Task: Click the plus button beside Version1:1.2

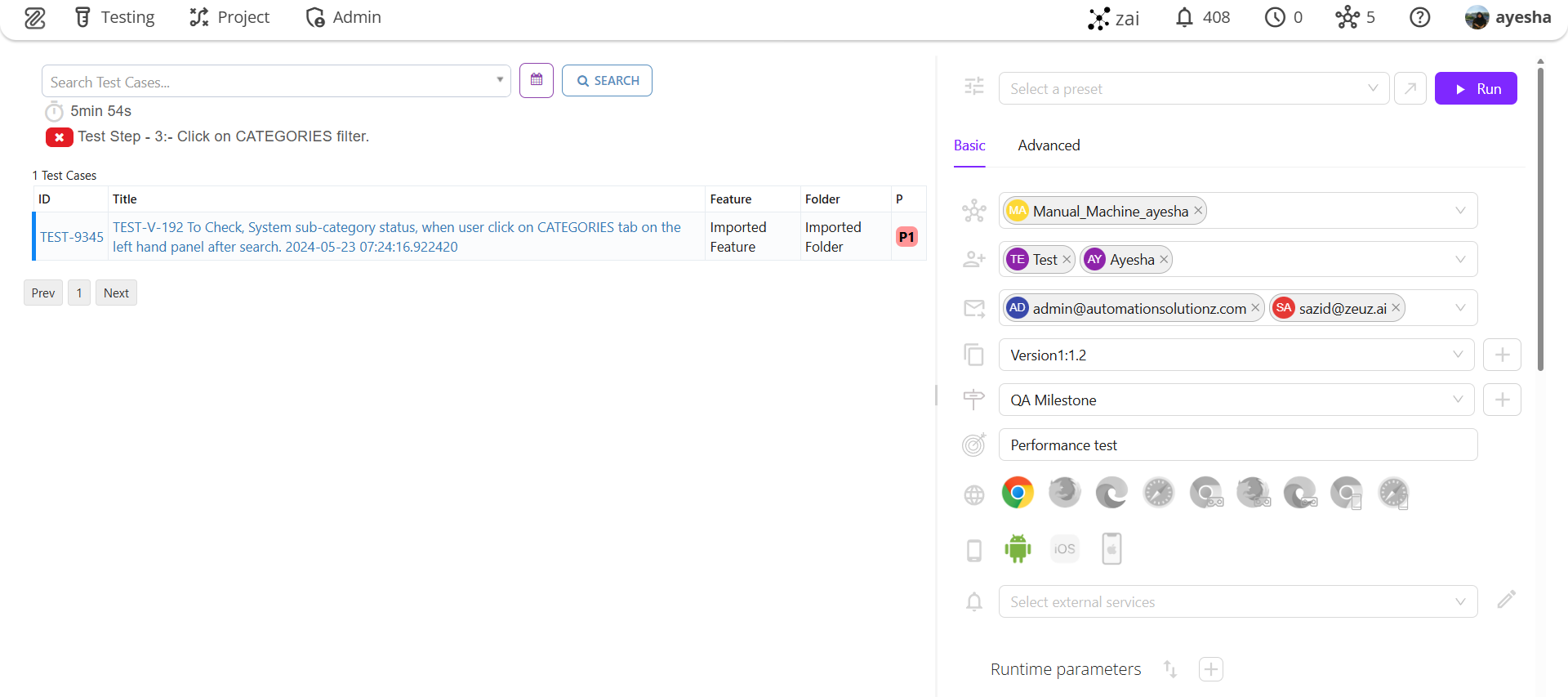Action: tap(1502, 355)
